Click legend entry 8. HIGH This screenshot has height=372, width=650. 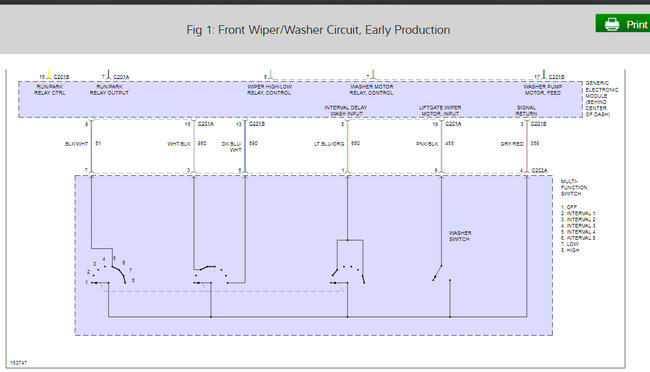(570, 250)
